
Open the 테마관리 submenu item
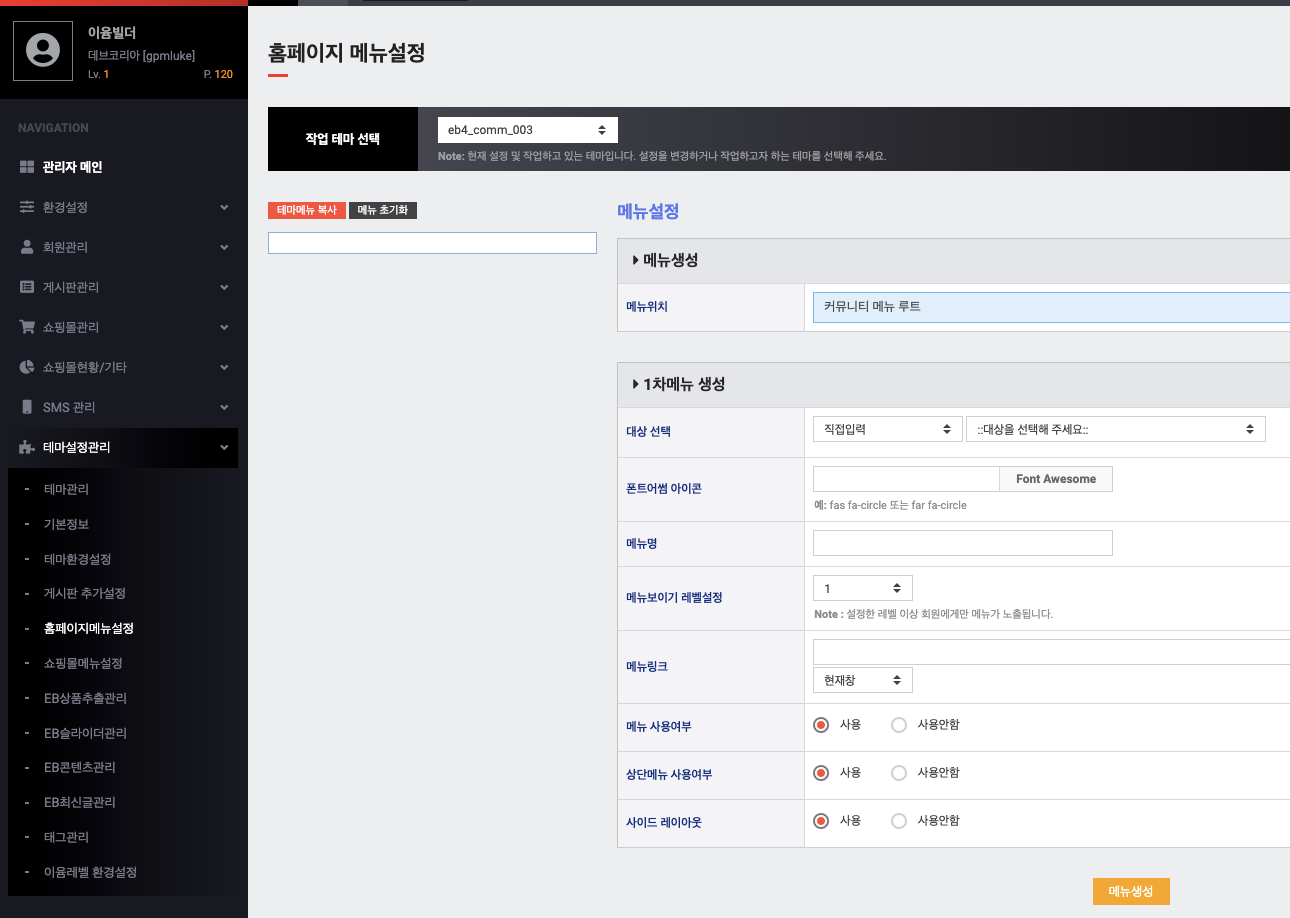coord(66,489)
